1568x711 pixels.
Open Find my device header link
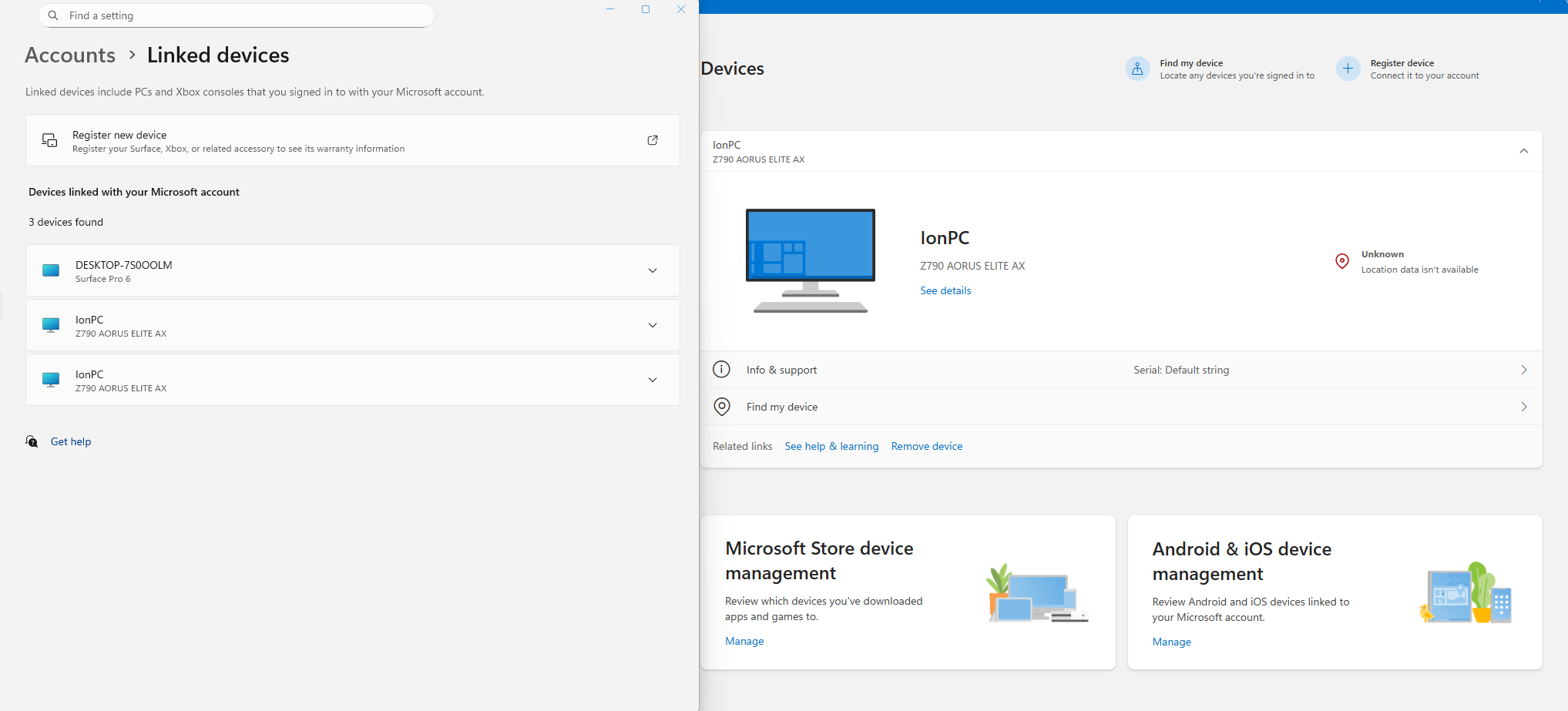click(x=1237, y=69)
